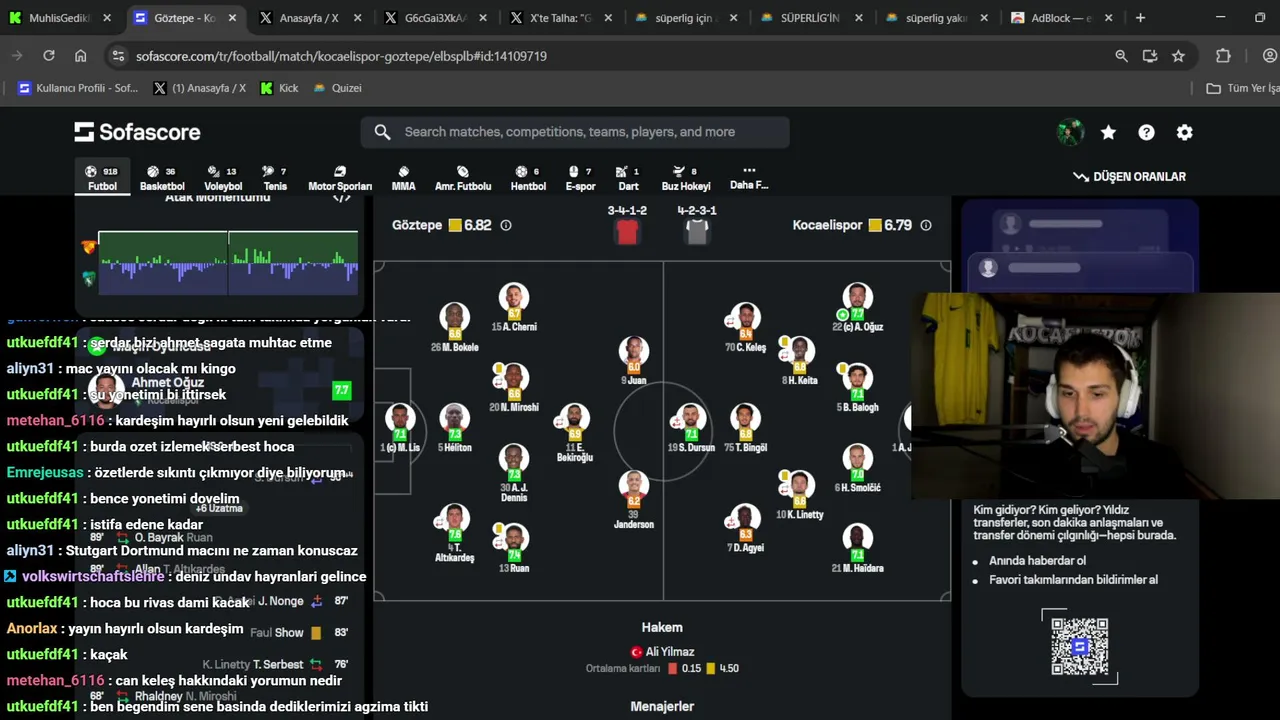Switch to MuhlisGedik browser tab
Screen dimensions: 1280x720
click(x=58, y=18)
